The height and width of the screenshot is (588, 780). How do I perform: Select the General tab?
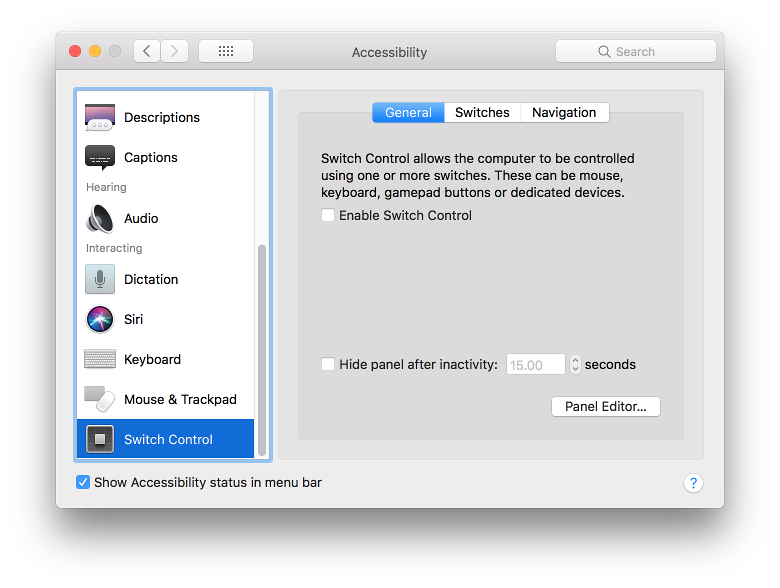point(408,113)
